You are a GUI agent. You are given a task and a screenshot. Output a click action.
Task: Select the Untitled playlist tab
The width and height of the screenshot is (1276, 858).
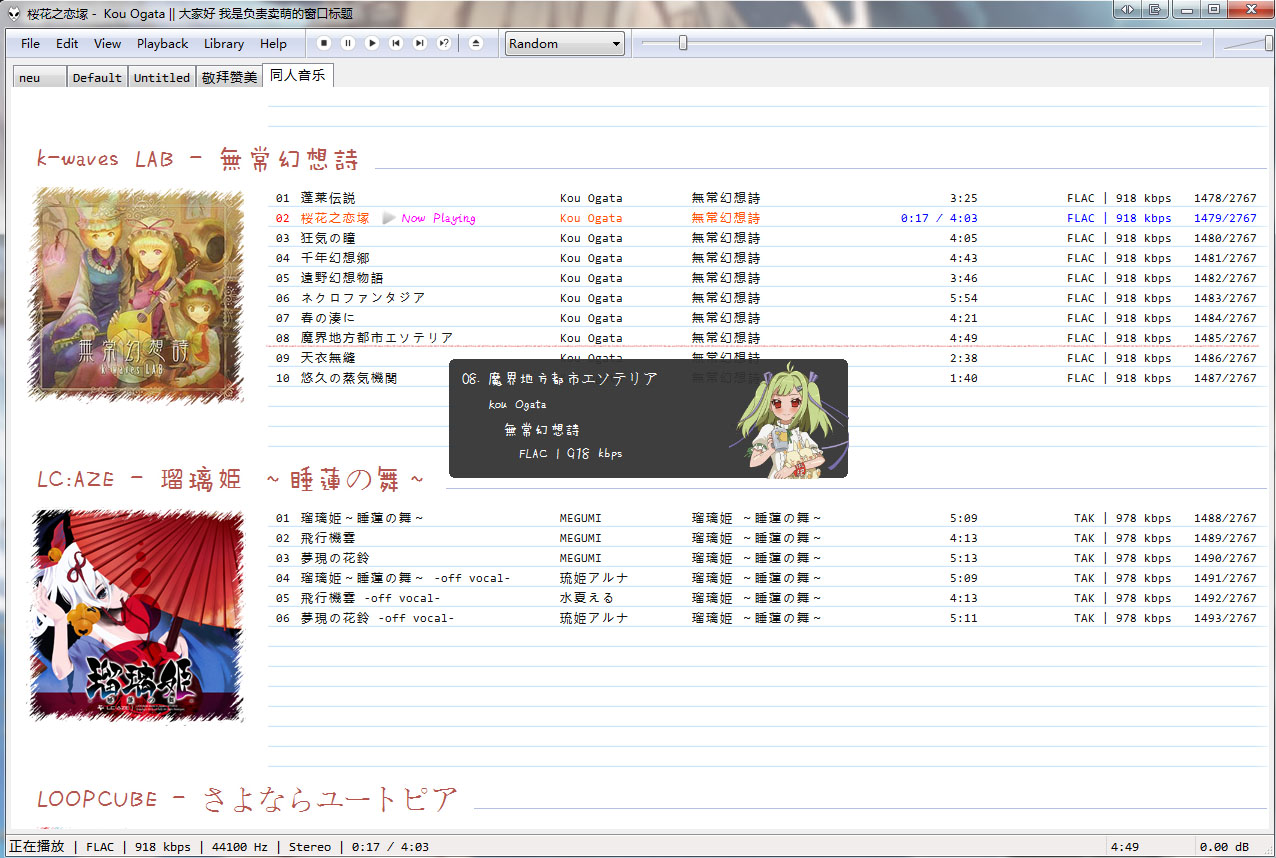click(161, 77)
